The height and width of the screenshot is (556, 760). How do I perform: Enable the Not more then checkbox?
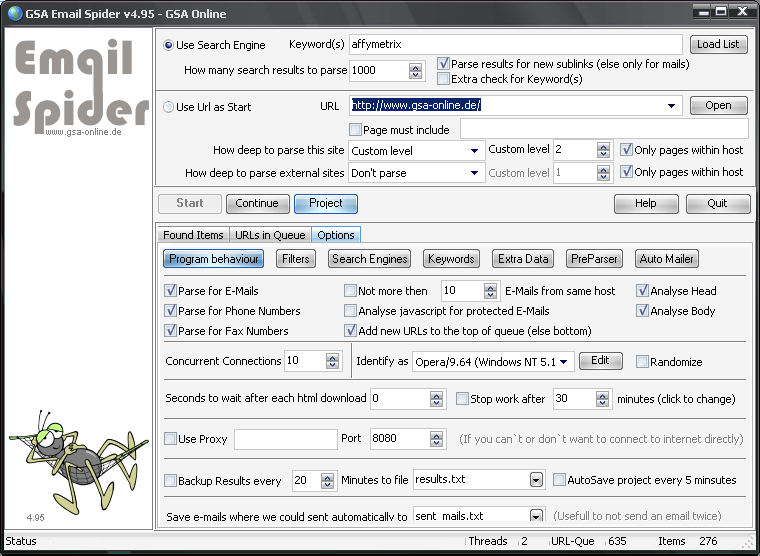[350, 290]
